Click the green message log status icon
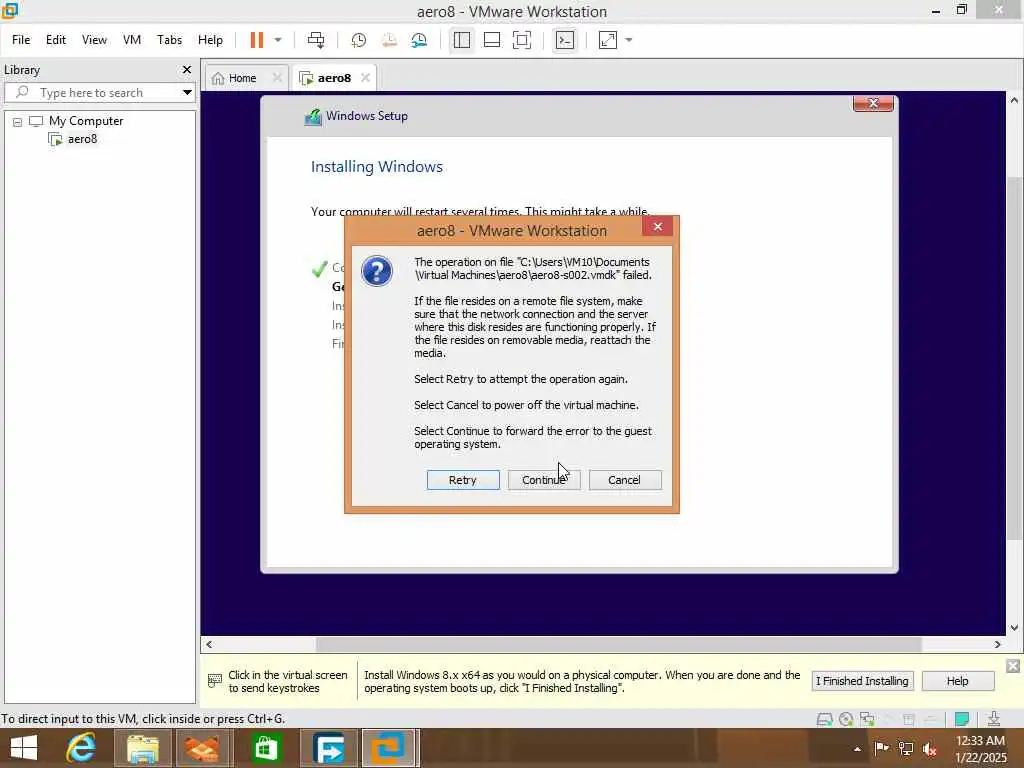 (962, 719)
